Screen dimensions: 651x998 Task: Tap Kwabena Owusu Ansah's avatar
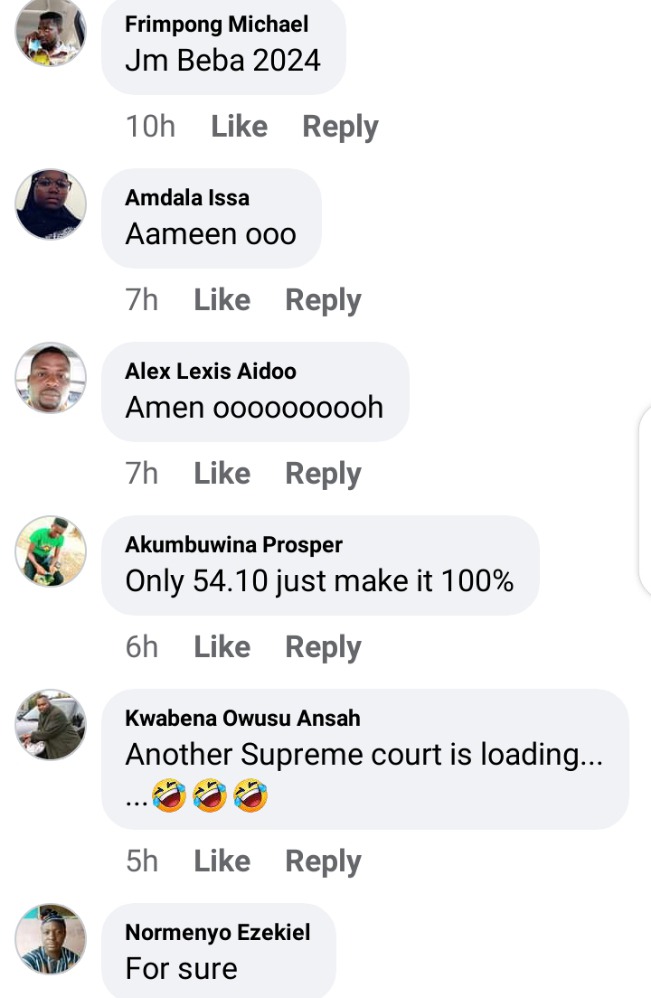click(50, 724)
